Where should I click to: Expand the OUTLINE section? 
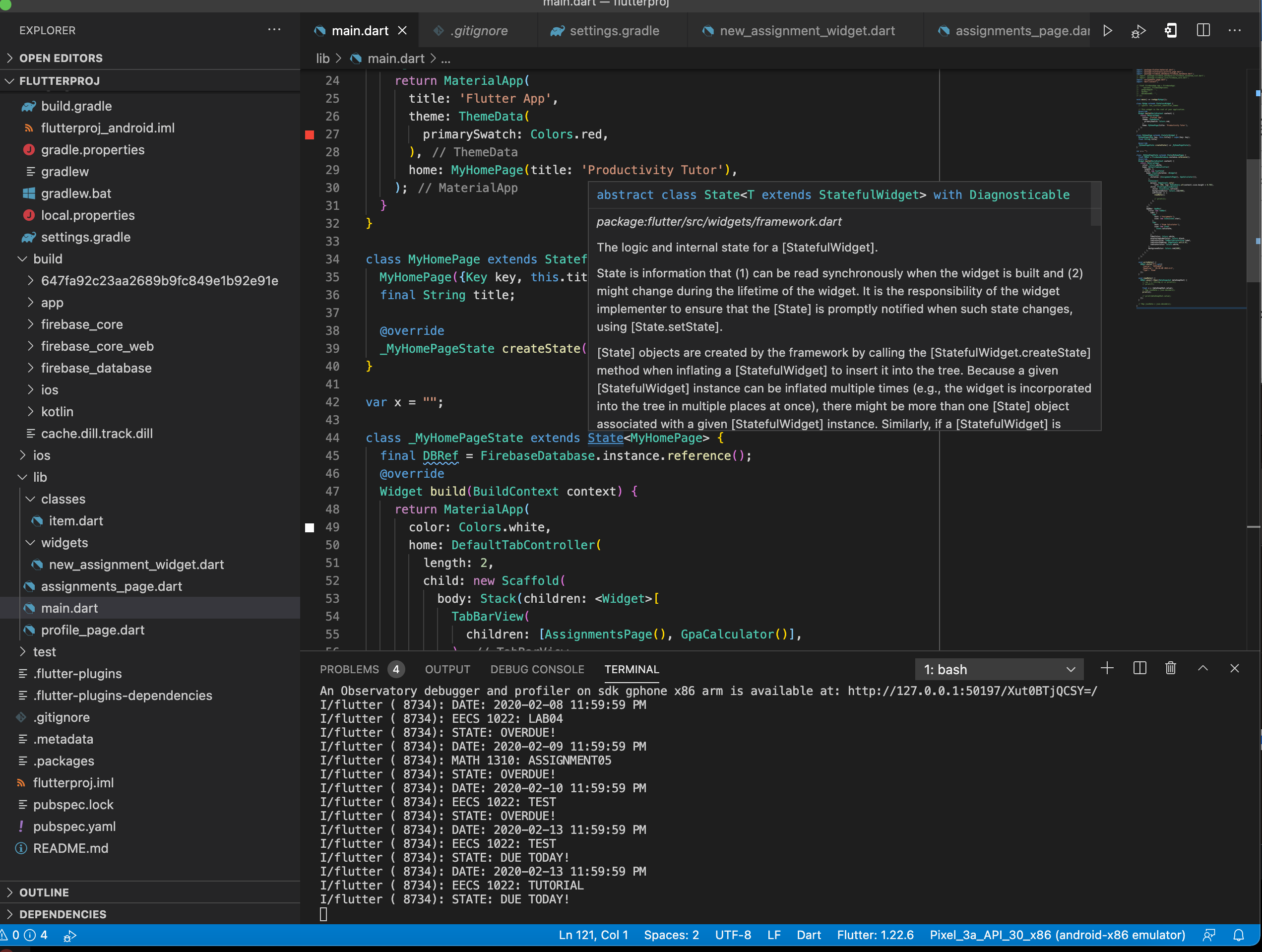click(x=44, y=892)
